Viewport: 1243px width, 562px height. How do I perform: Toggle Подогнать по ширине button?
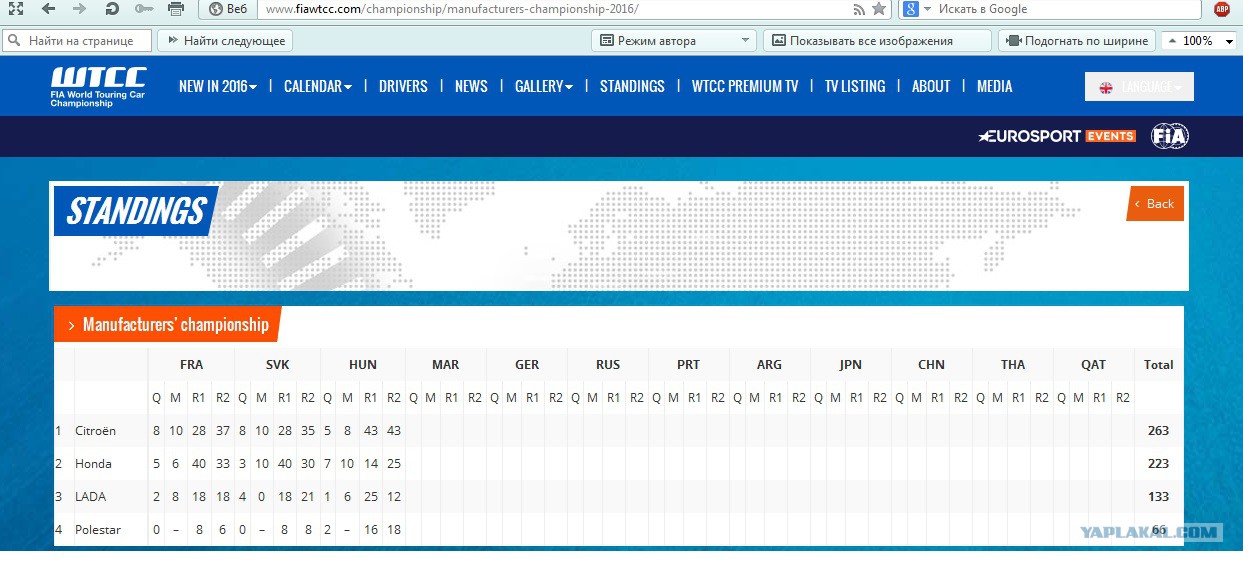pos(1076,41)
